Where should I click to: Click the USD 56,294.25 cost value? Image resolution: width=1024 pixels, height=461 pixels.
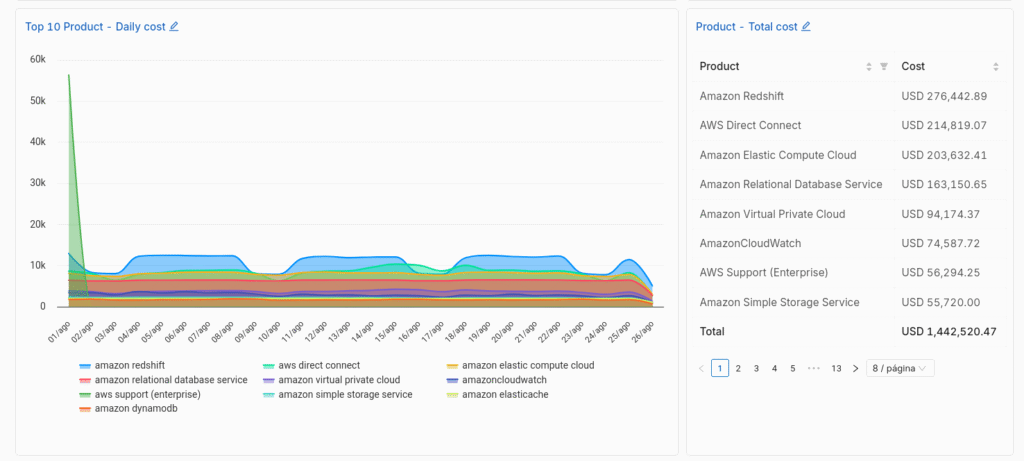pyautogui.click(x=940, y=273)
